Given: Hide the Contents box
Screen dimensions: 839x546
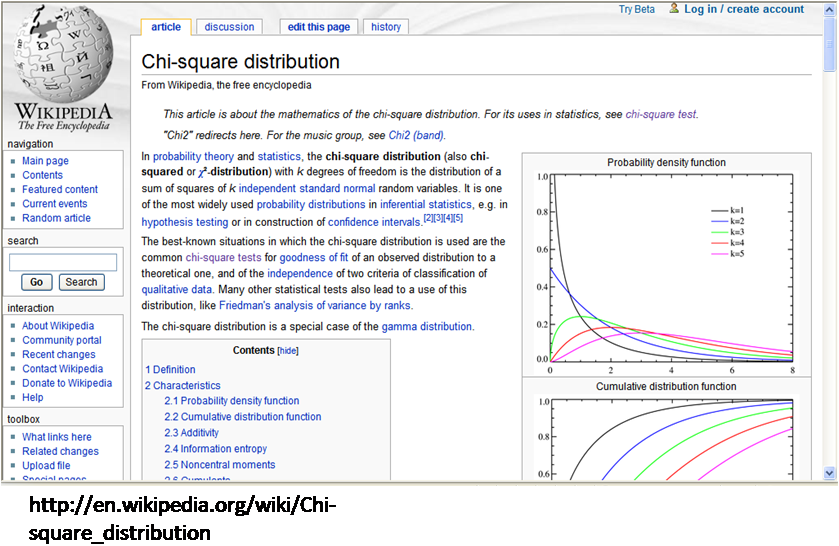Looking at the screenshot, I should (x=288, y=351).
